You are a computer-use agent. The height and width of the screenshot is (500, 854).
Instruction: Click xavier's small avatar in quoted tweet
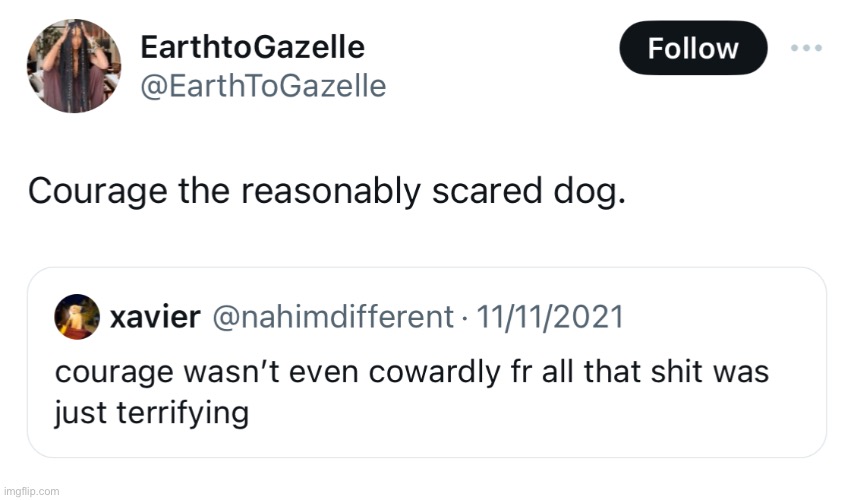pyautogui.click(x=76, y=318)
